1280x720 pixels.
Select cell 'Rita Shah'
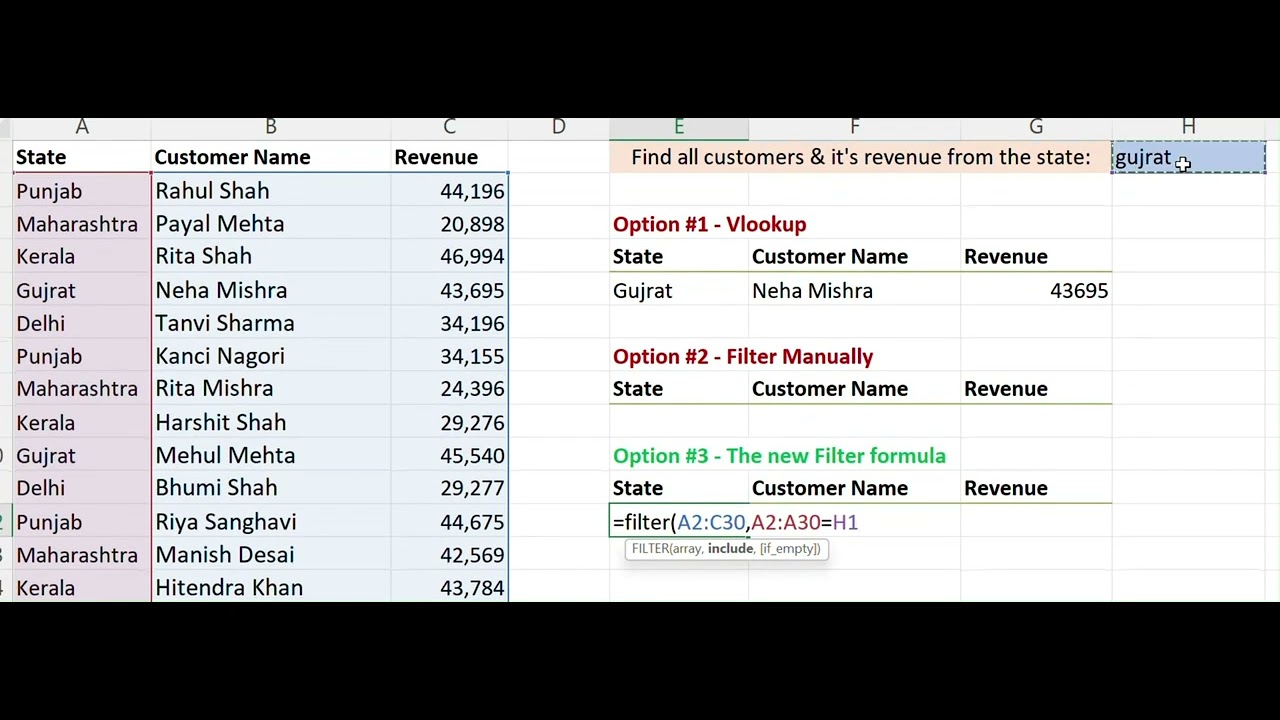270,257
